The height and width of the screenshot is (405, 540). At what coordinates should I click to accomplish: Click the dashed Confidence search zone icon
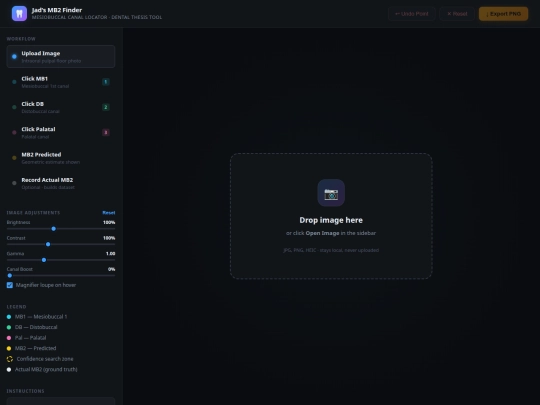pos(10,359)
